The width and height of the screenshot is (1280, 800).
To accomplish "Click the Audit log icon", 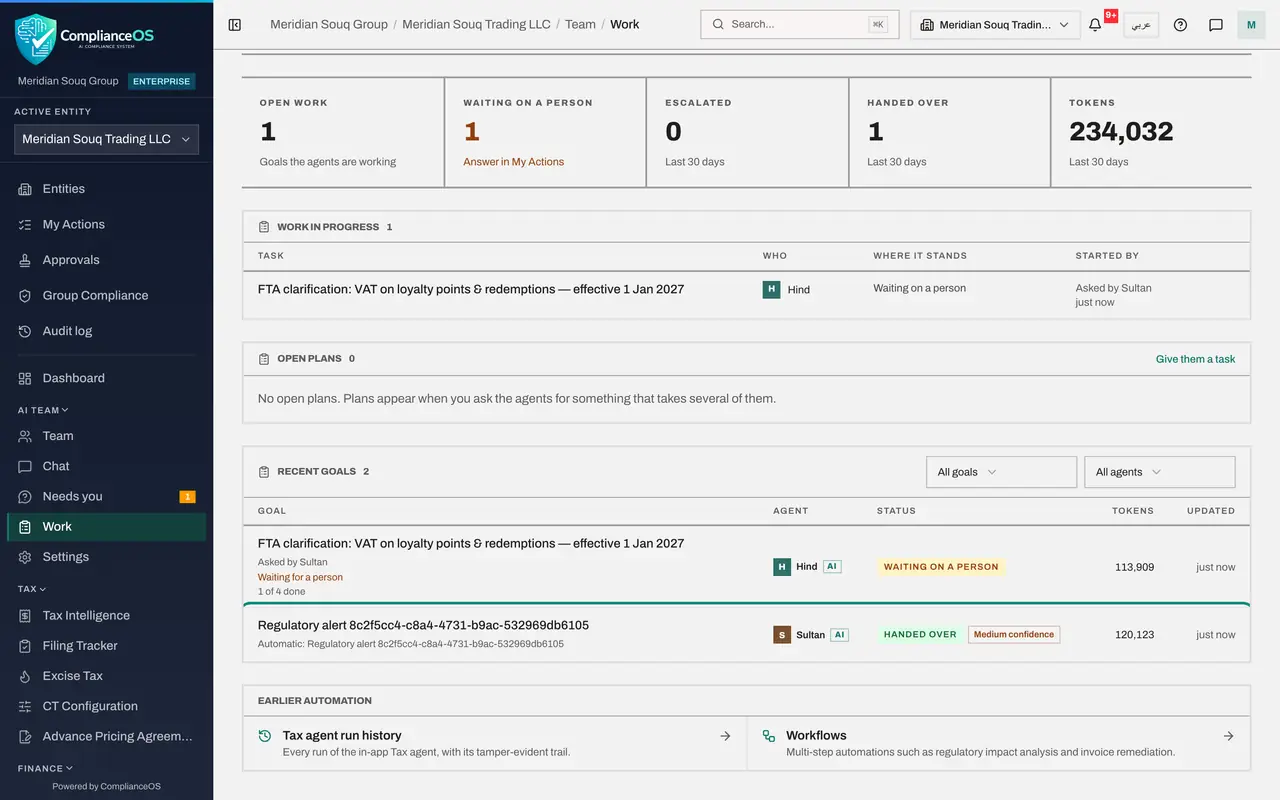I will [x=25, y=331].
